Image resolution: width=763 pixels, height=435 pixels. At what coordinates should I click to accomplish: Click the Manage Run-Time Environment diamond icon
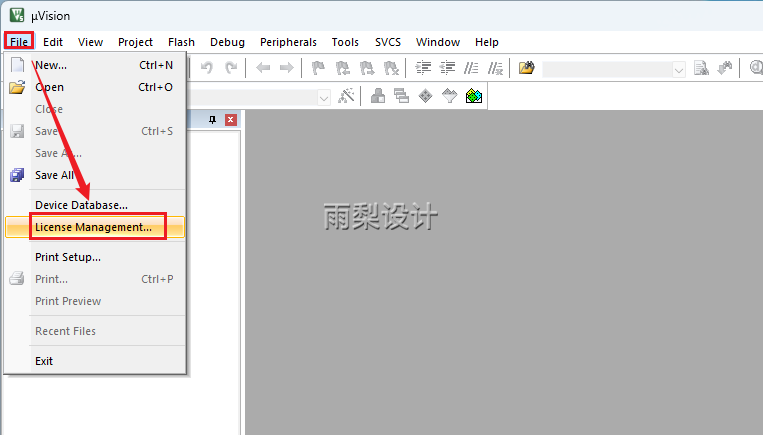click(x=425, y=96)
